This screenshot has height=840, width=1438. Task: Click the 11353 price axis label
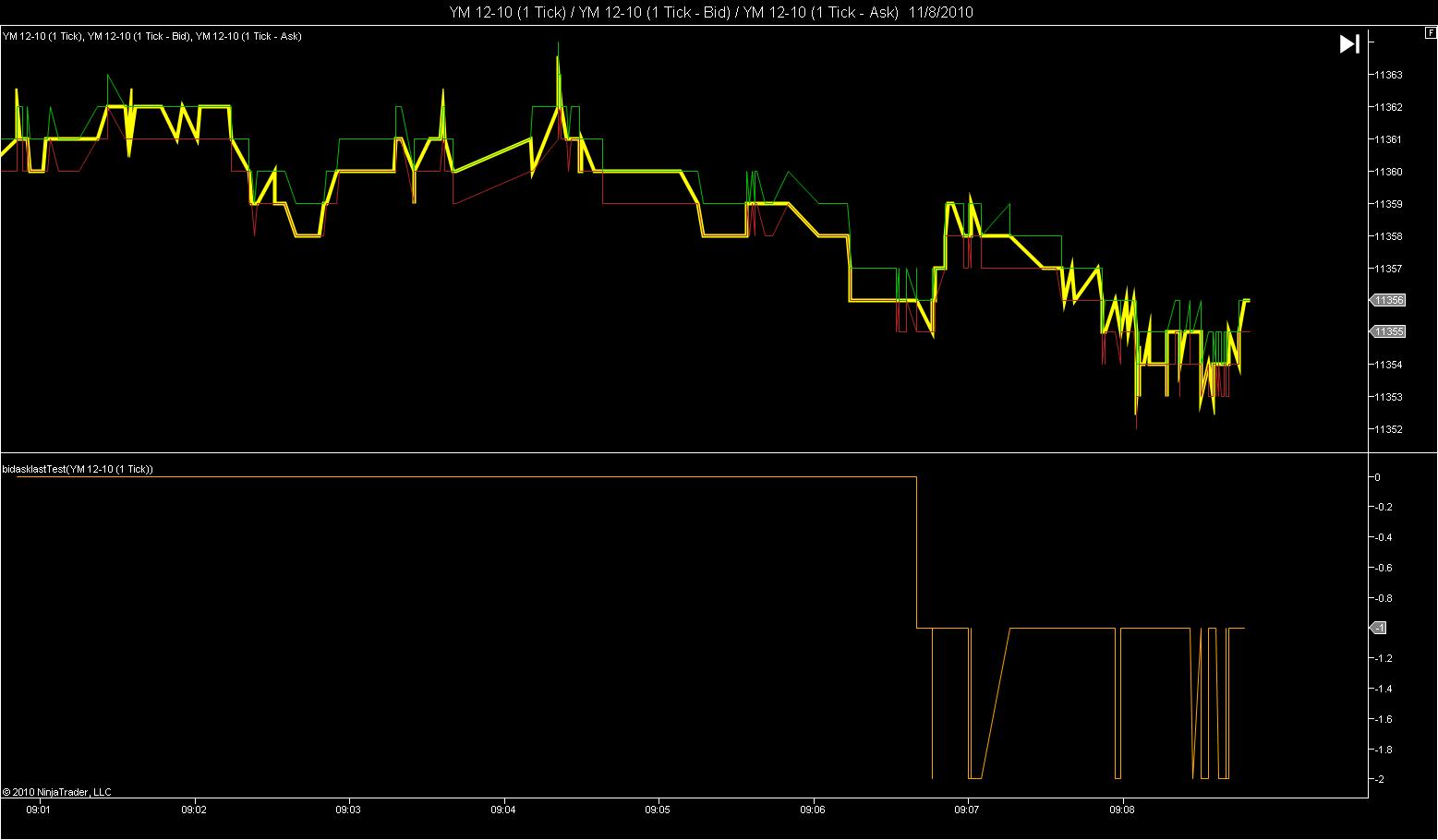pos(1389,397)
